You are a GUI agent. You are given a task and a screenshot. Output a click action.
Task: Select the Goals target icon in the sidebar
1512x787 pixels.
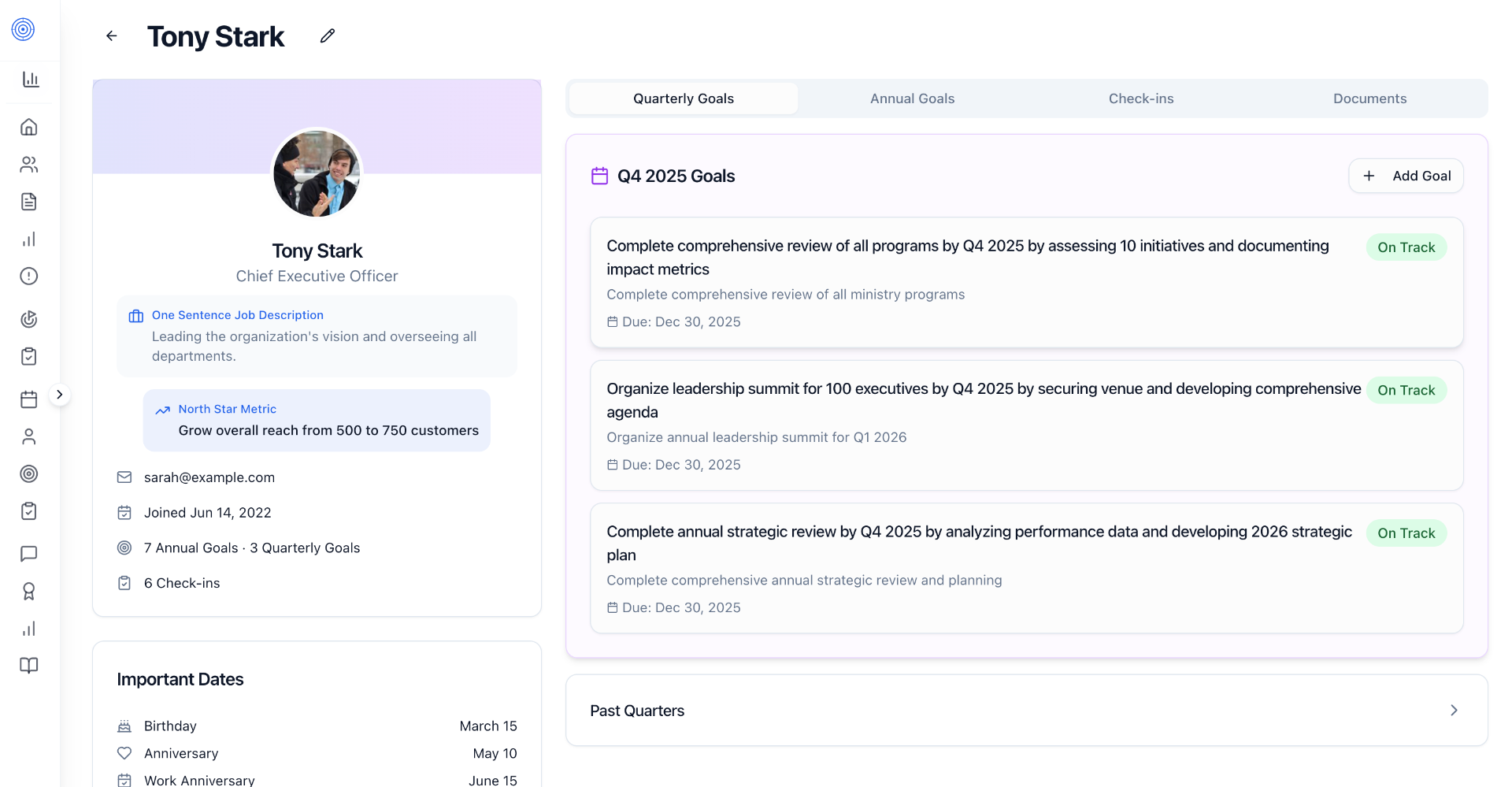coord(29,473)
